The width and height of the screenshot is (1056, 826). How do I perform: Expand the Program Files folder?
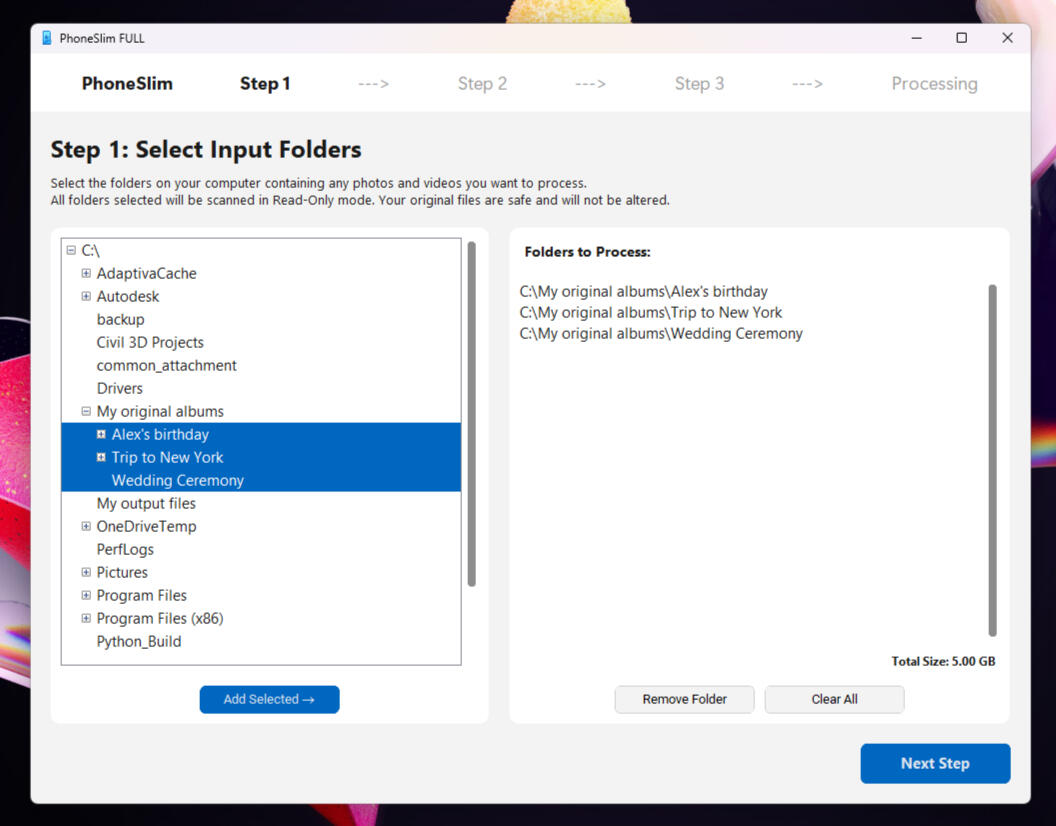pos(86,595)
